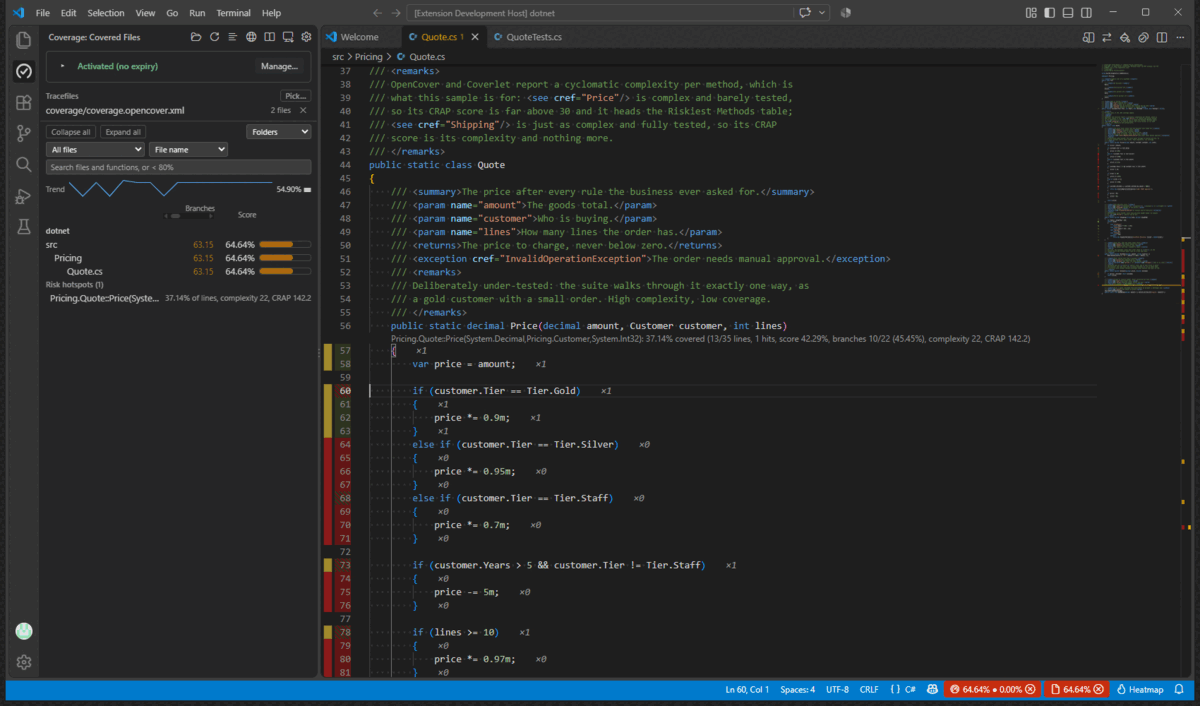Click the search files and functions field
This screenshot has height=706, width=1200.
coord(178,167)
